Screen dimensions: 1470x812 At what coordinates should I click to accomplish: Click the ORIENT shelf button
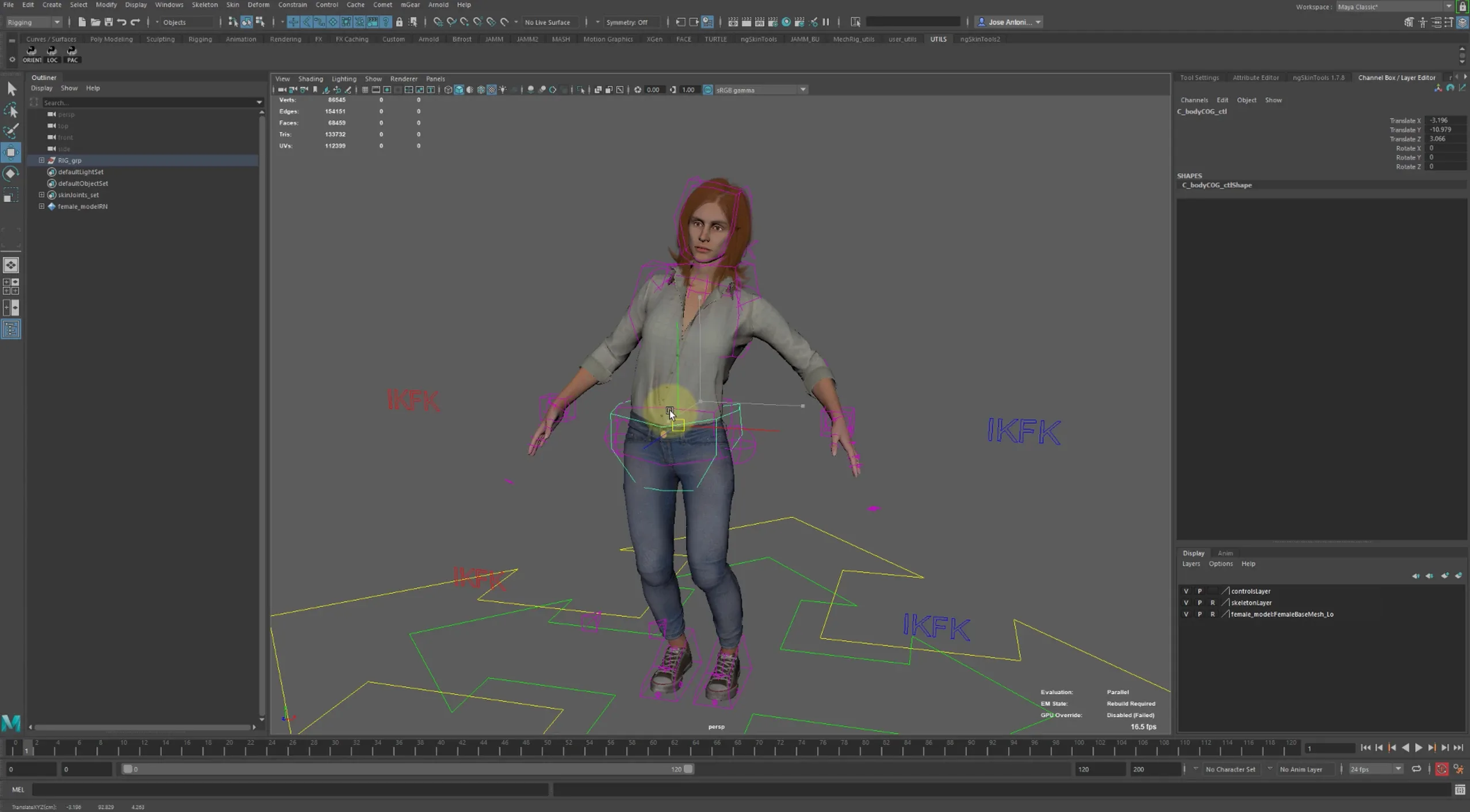click(32, 55)
